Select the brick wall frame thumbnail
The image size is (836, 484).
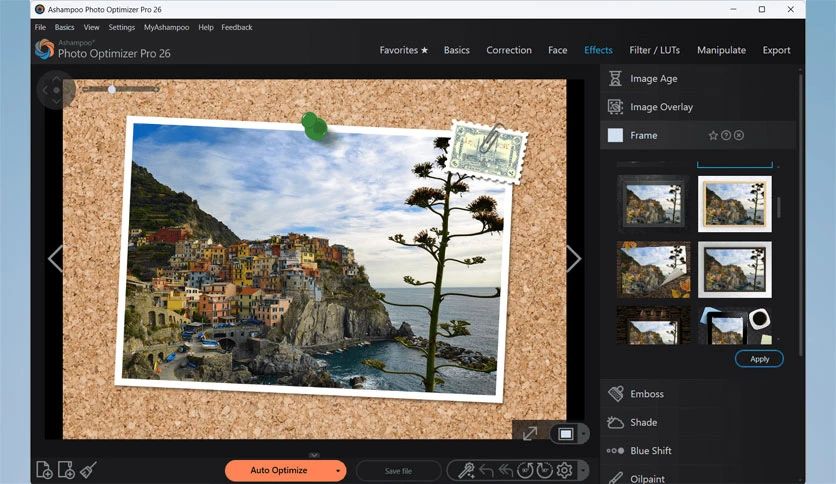(x=653, y=325)
